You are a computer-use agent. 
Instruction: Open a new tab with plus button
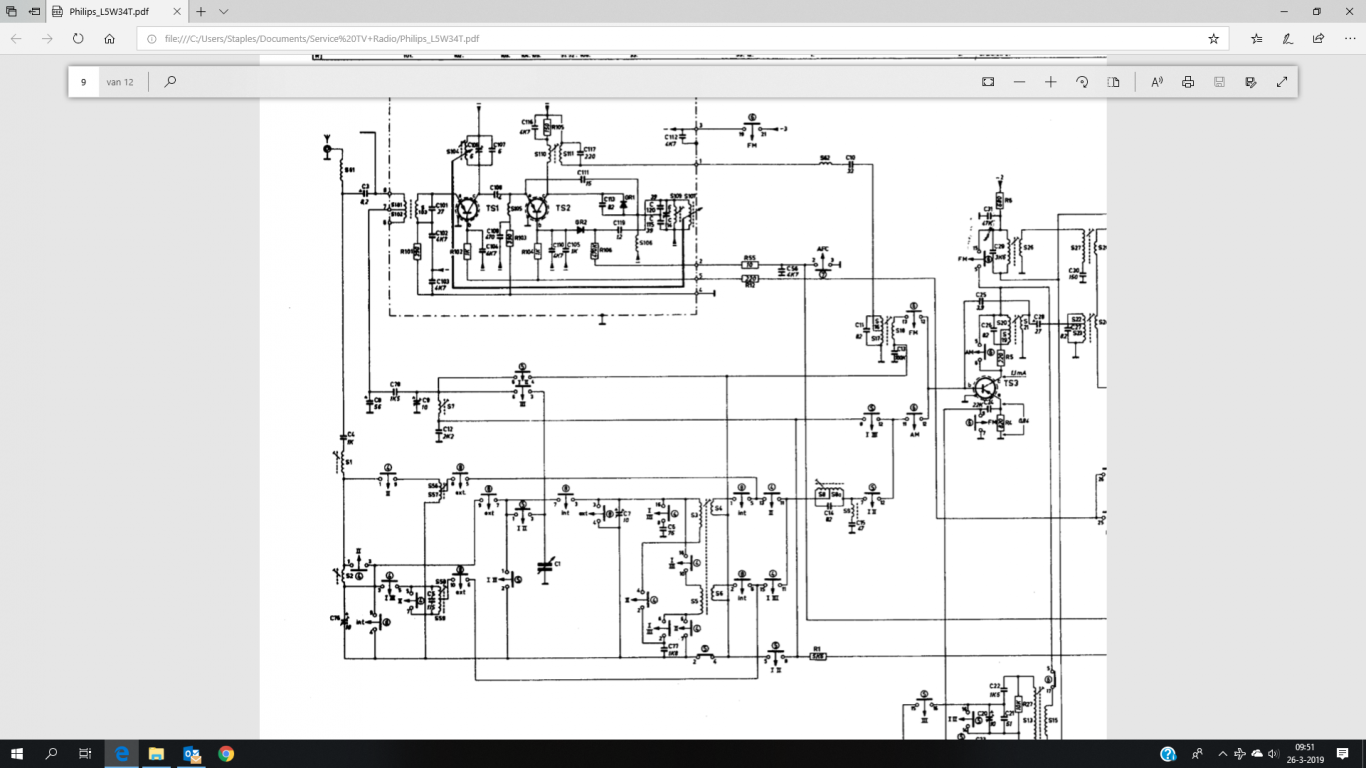coord(200,12)
